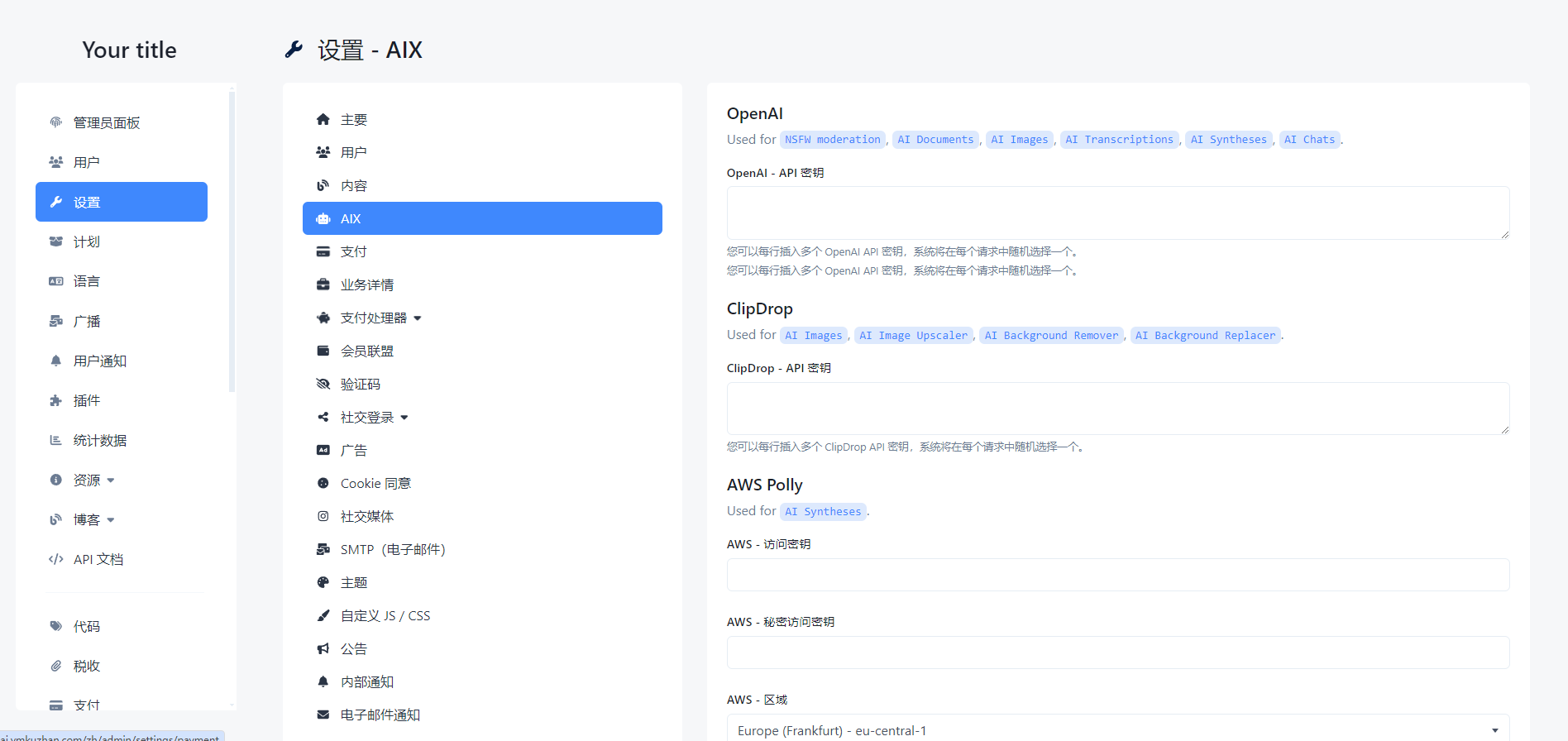Click the credit-card icon beside 支付 in the settings menu
Image resolution: width=1568 pixels, height=741 pixels.
(x=323, y=251)
